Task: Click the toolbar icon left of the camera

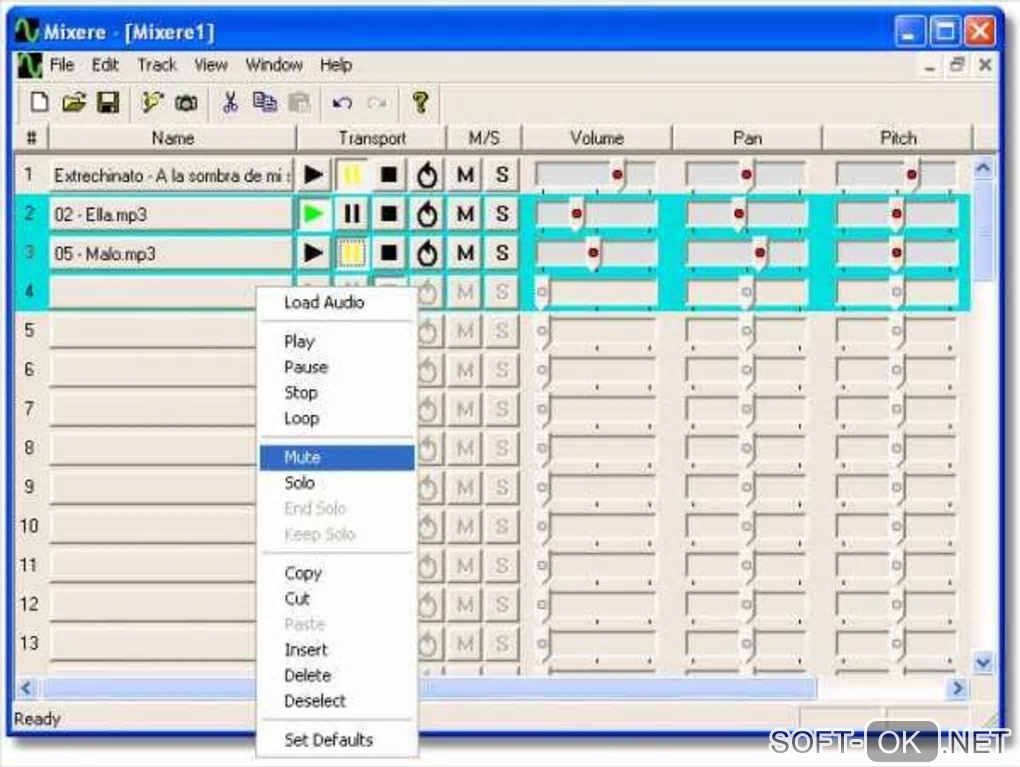Action: pyautogui.click(x=152, y=103)
